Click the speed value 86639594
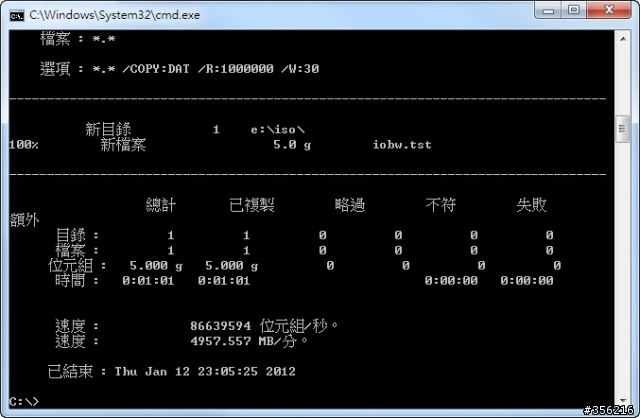This screenshot has width=640, height=418. coord(220,326)
